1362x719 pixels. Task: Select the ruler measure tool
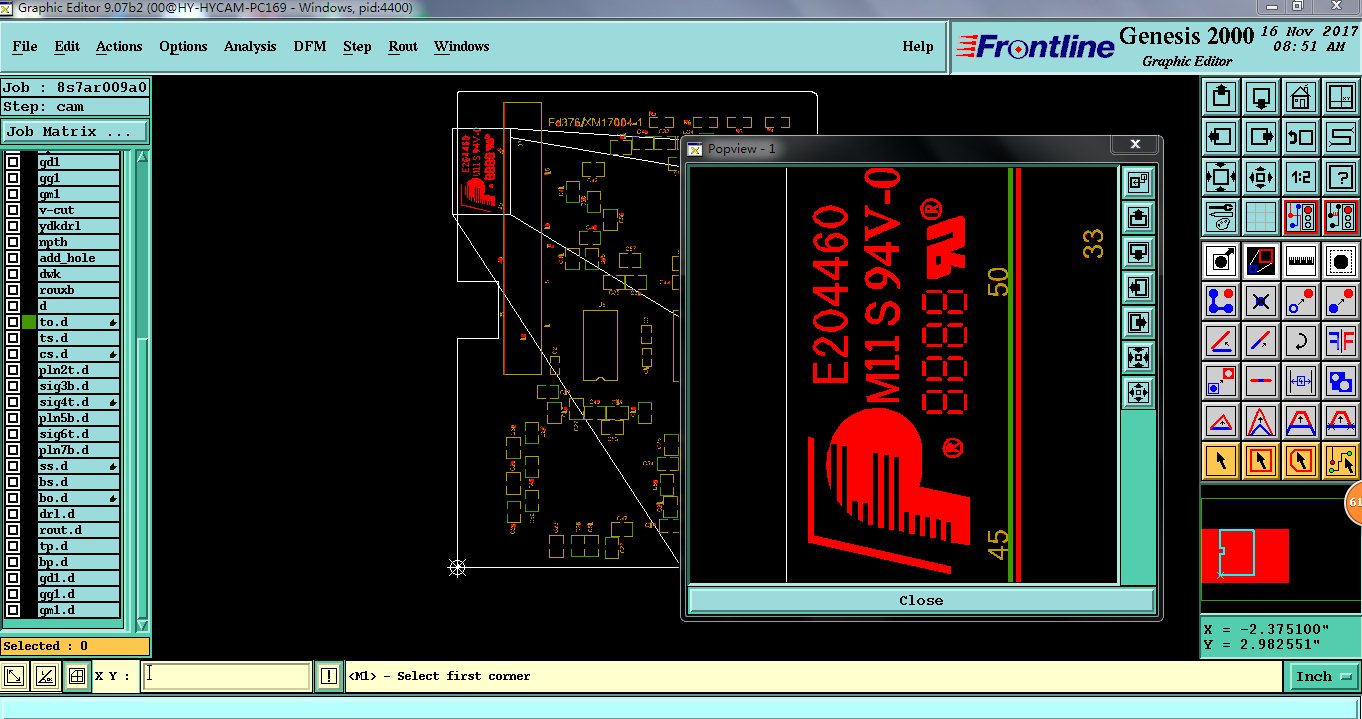tap(1301, 262)
